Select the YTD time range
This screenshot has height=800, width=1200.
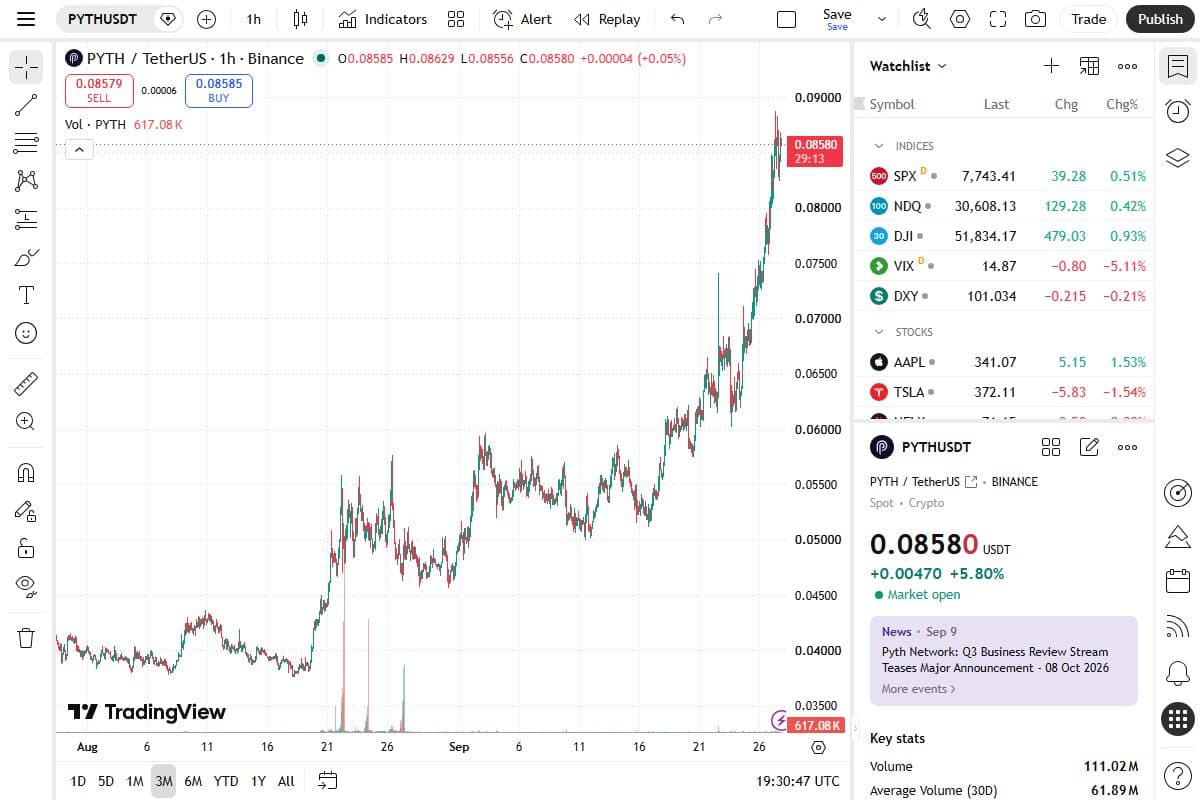(x=226, y=781)
